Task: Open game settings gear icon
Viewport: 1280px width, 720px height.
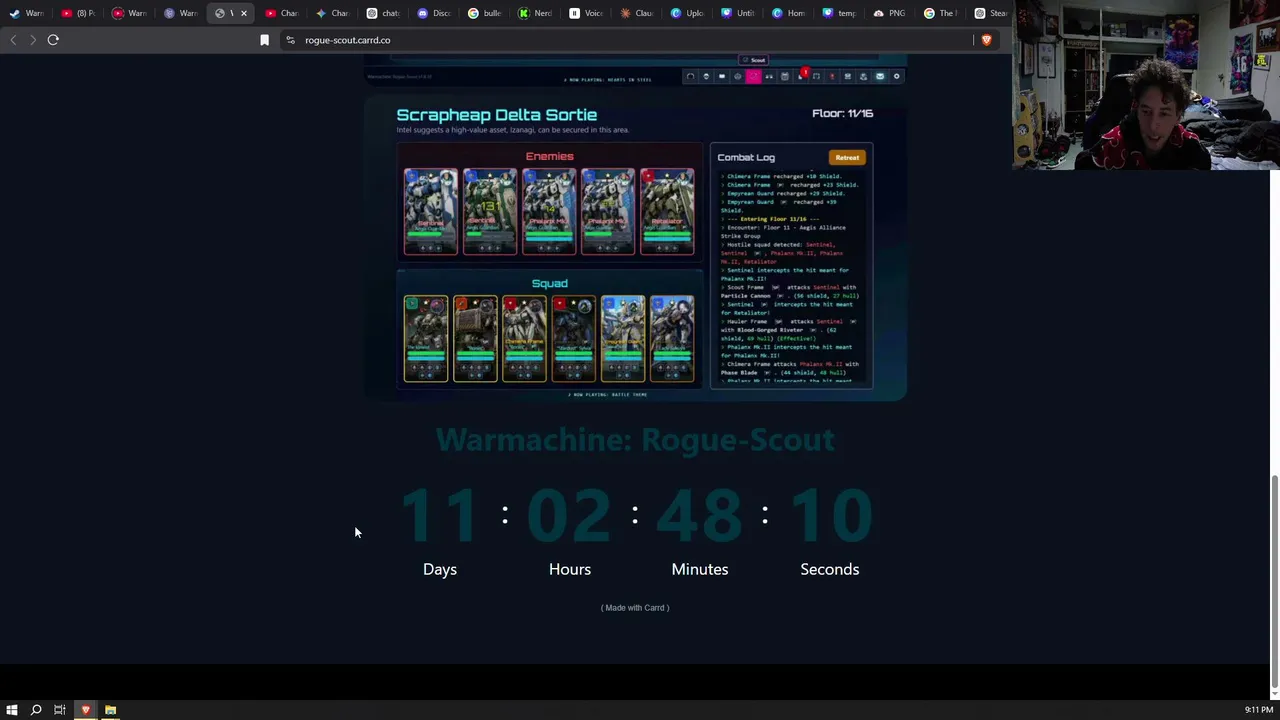Action: coord(896,76)
